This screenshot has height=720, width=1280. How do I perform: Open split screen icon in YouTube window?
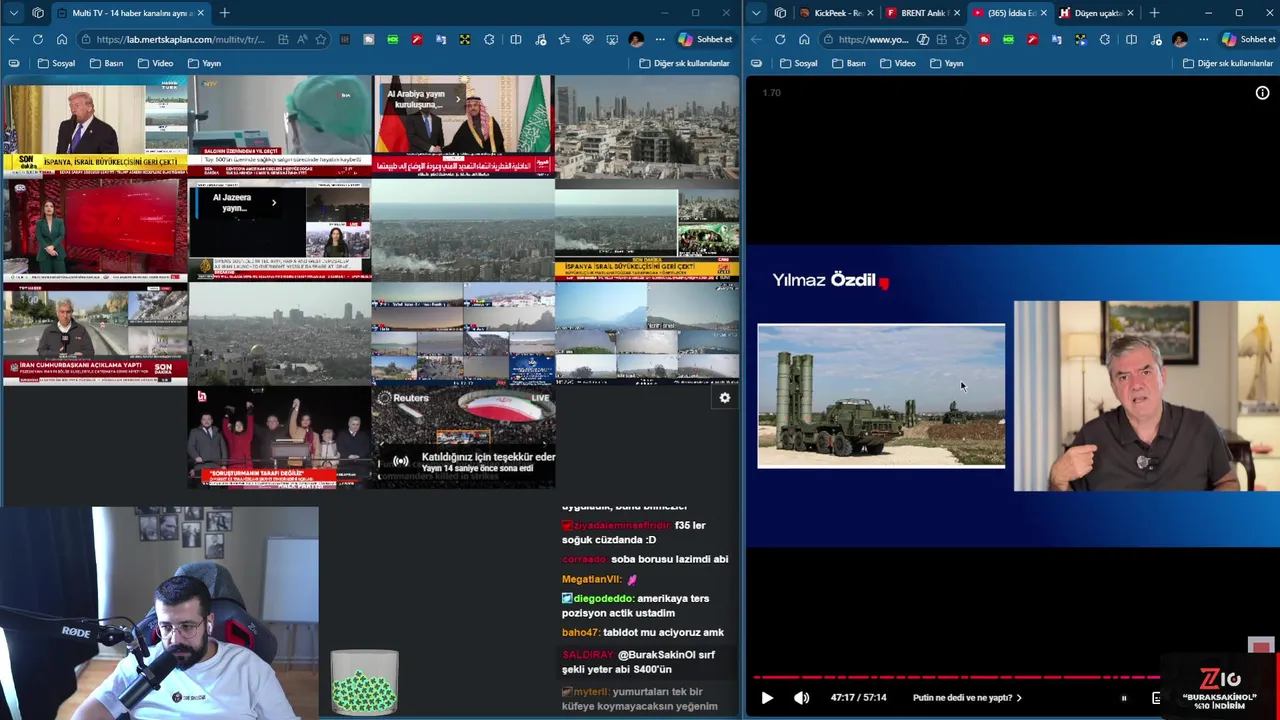1131,39
